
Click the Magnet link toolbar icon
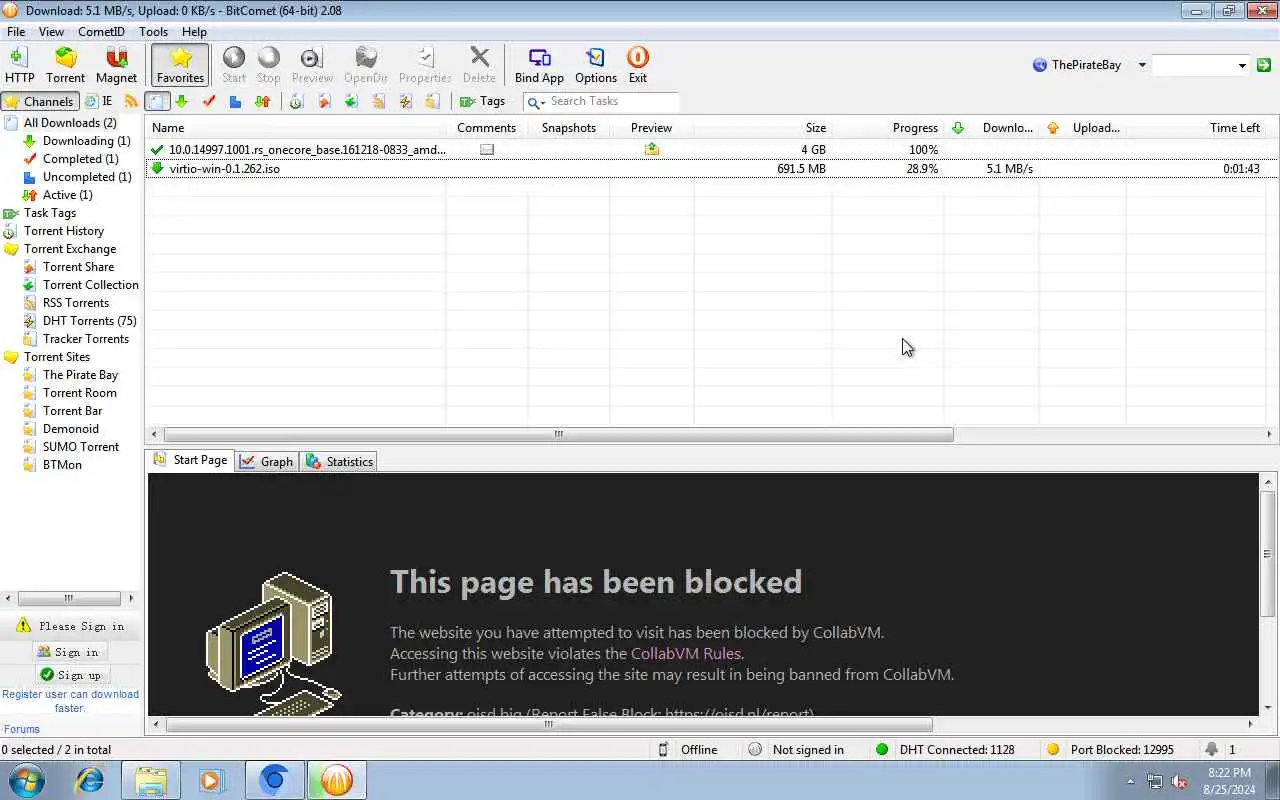pyautogui.click(x=116, y=65)
